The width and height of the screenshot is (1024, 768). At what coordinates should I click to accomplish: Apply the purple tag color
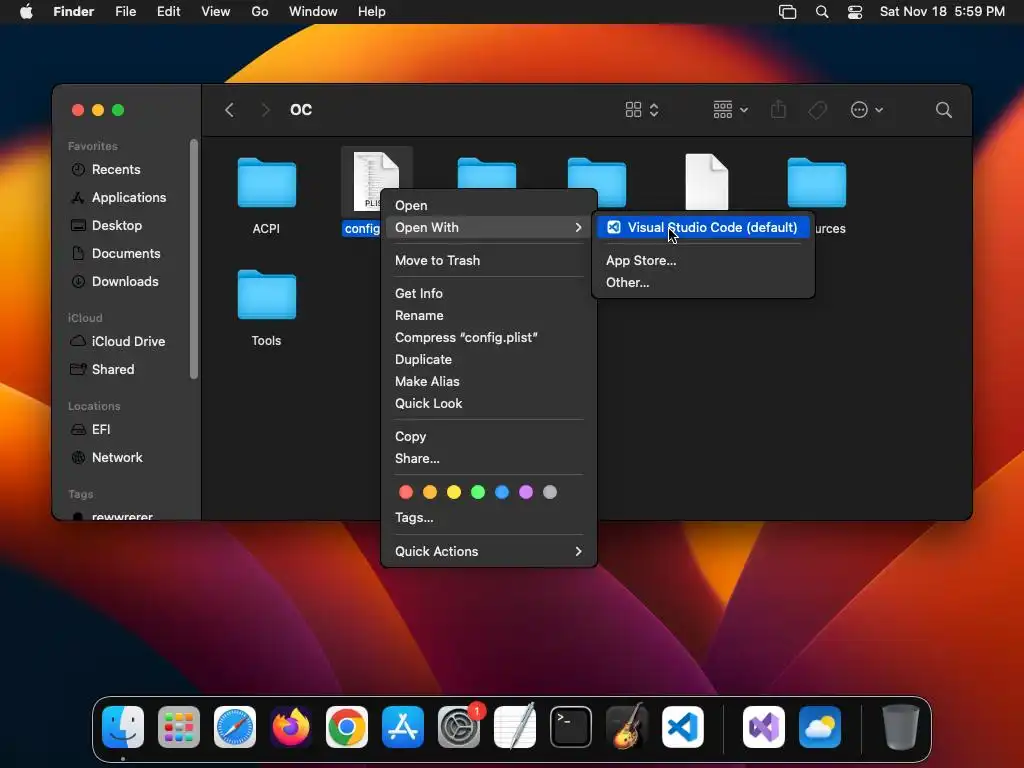(x=526, y=492)
